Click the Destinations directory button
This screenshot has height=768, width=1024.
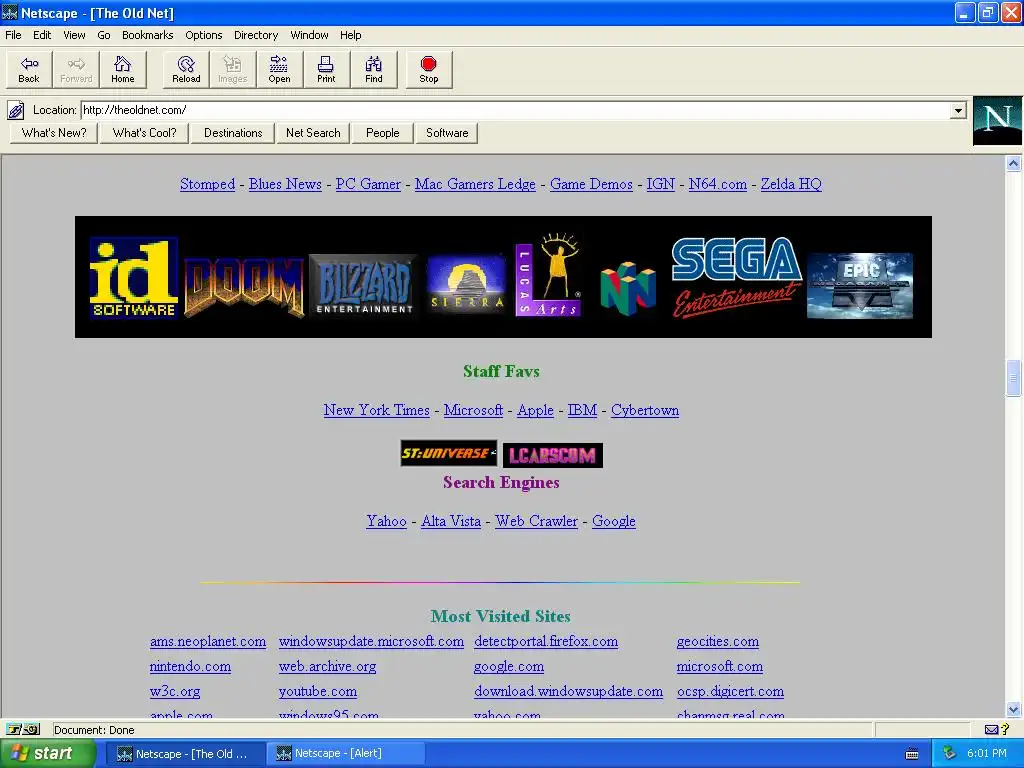coord(232,133)
